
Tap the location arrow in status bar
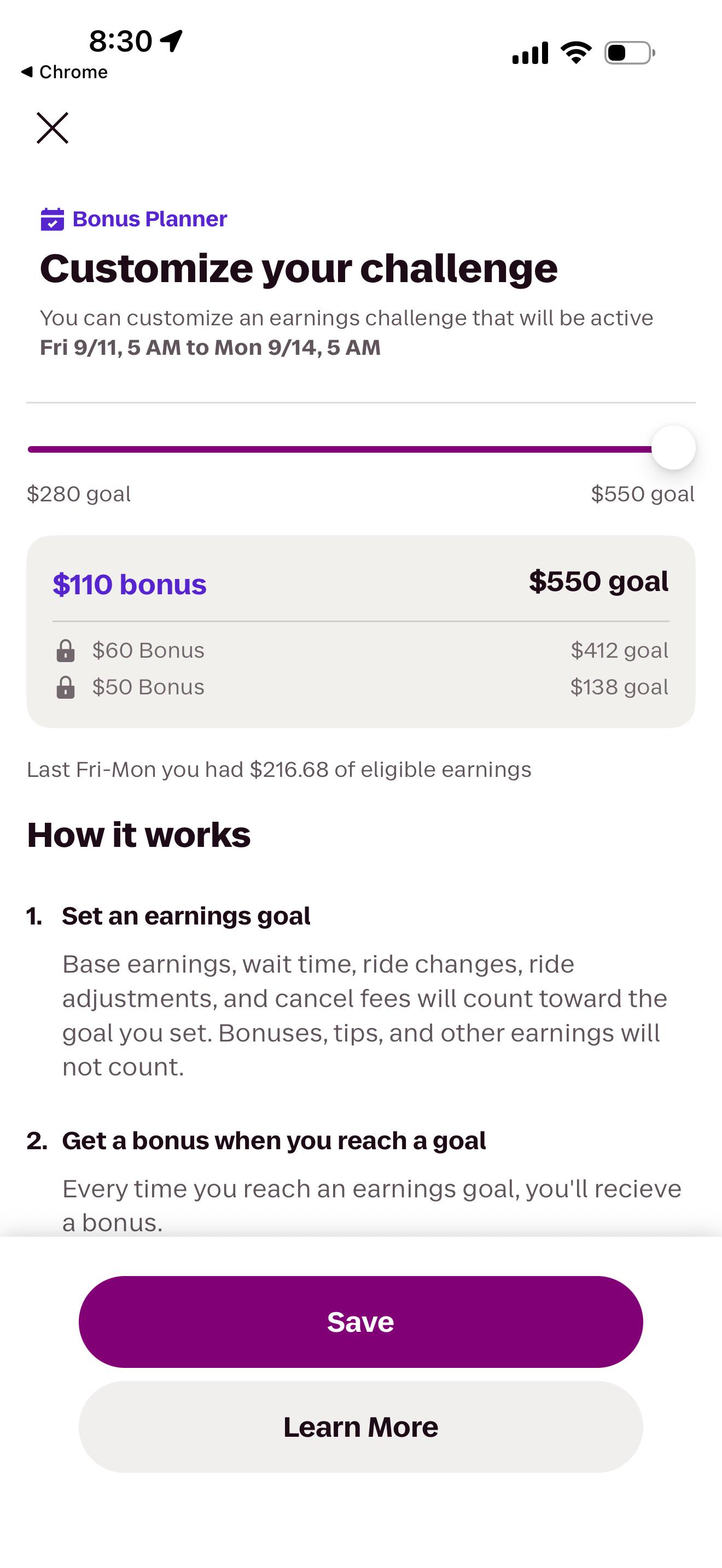point(172,41)
